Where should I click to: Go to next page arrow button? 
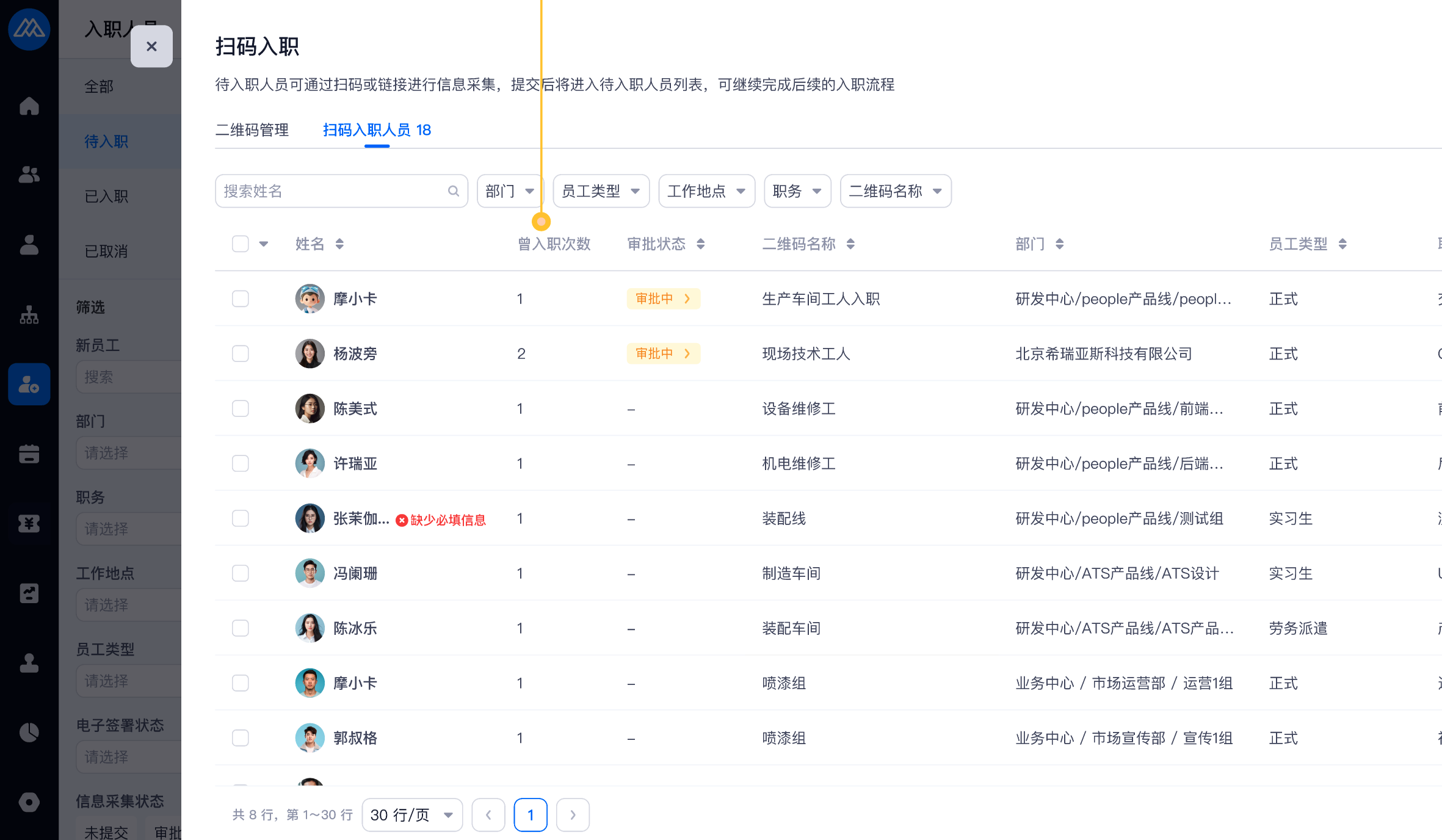pyautogui.click(x=573, y=815)
